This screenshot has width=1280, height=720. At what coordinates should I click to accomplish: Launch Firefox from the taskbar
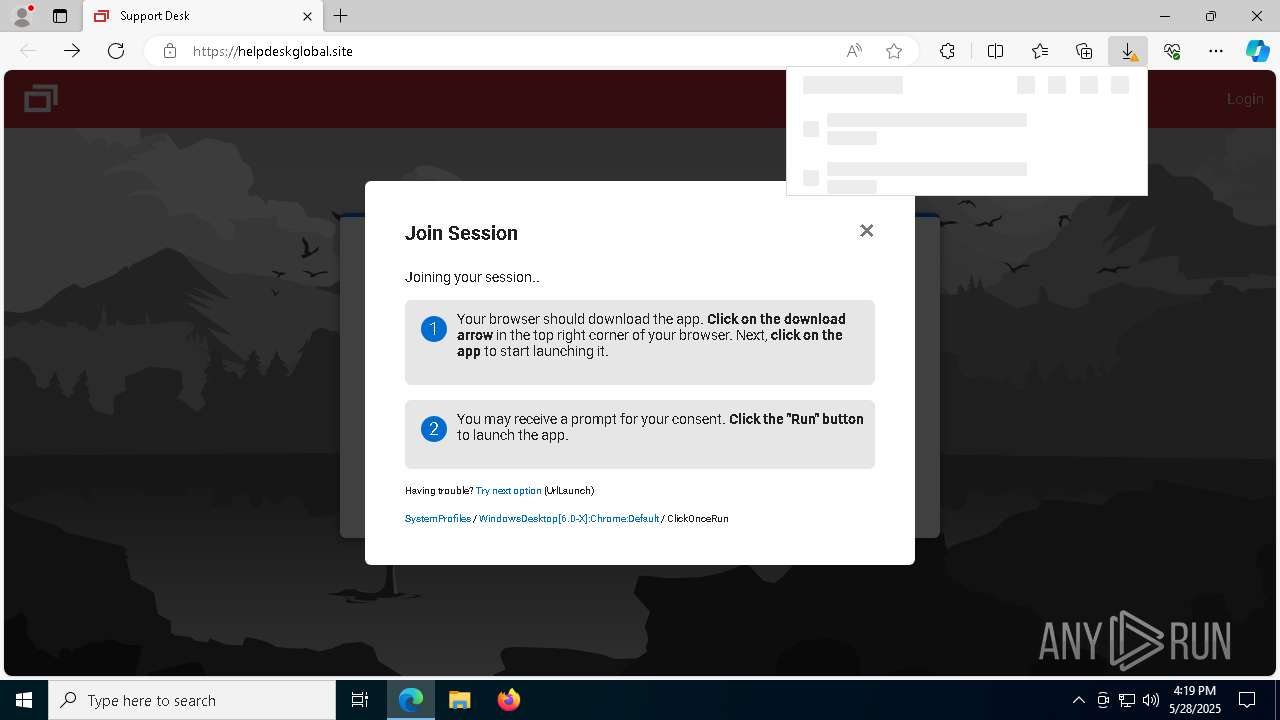tap(509, 700)
